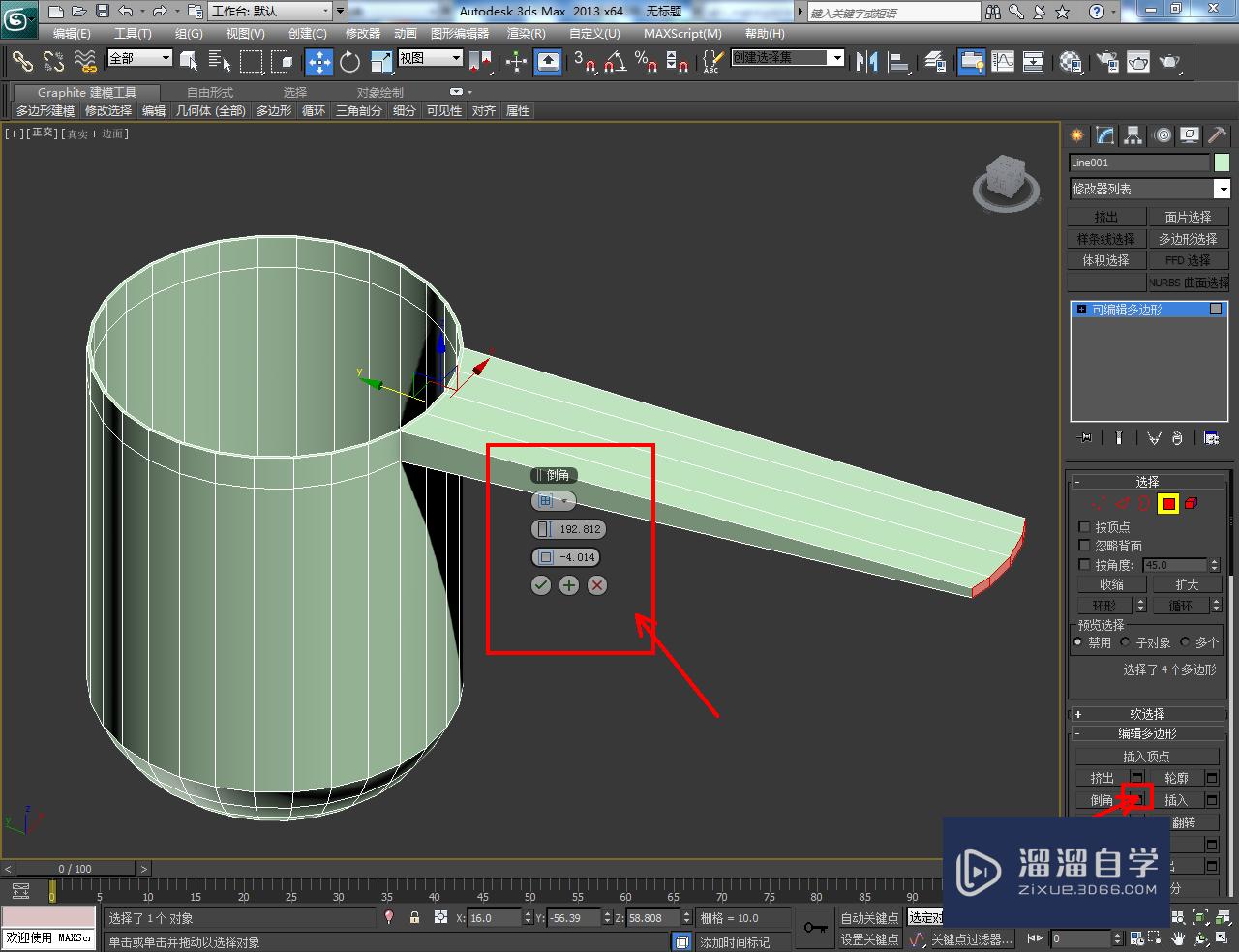Activate the Select and Scale tool
Viewport: 1239px width, 952px height.
click(381, 61)
